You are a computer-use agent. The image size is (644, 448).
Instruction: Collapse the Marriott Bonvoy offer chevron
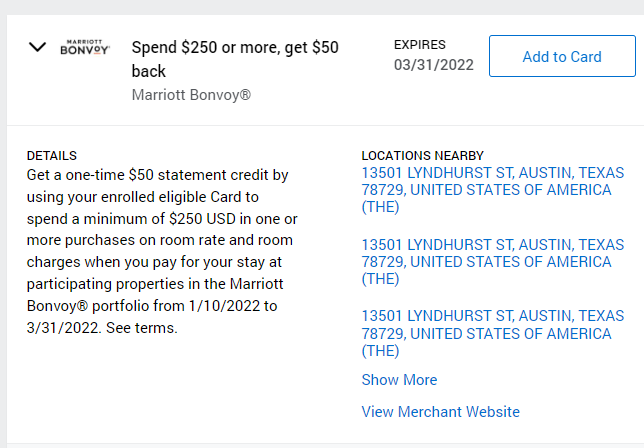(x=37, y=47)
